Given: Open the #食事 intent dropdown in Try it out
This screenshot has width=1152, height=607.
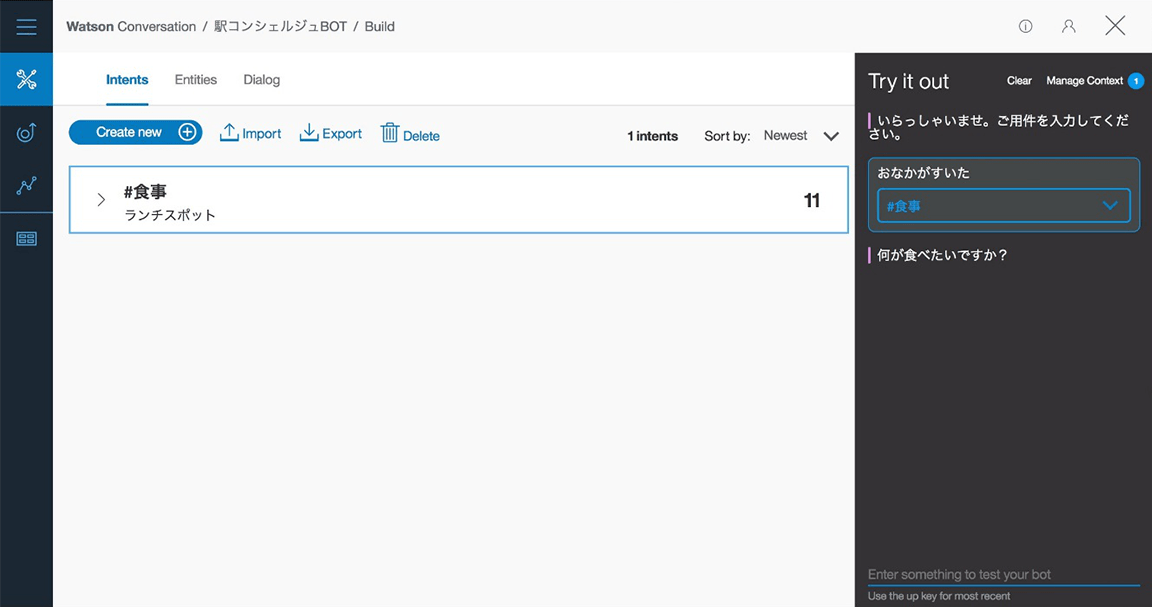Looking at the screenshot, I should click(1004, 206).
